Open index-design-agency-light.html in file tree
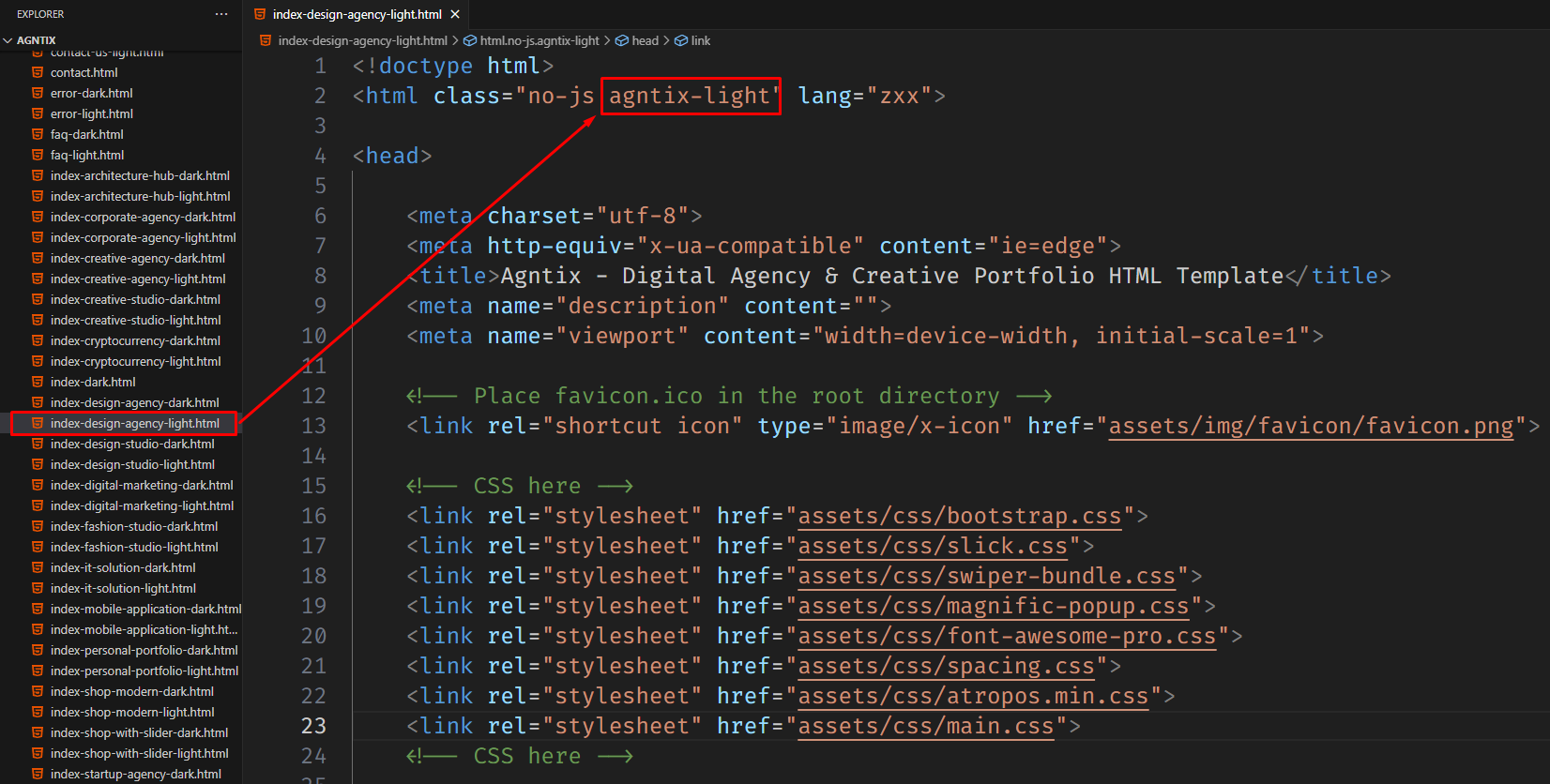The width and height of the screenshot is (1550, 784). click(x=134, y=423)
